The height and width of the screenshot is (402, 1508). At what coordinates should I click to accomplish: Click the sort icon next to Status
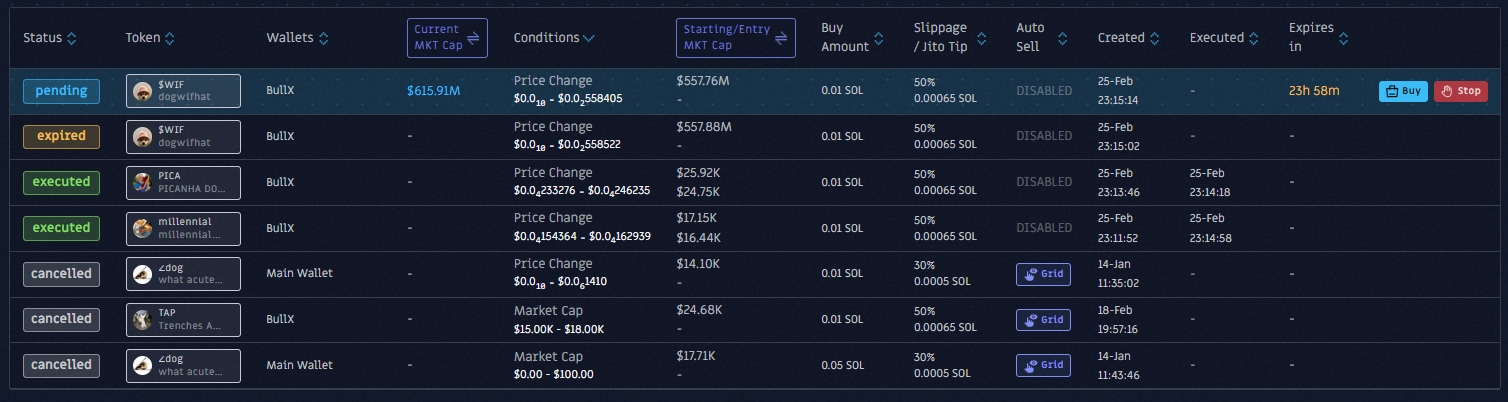[72, 38]
